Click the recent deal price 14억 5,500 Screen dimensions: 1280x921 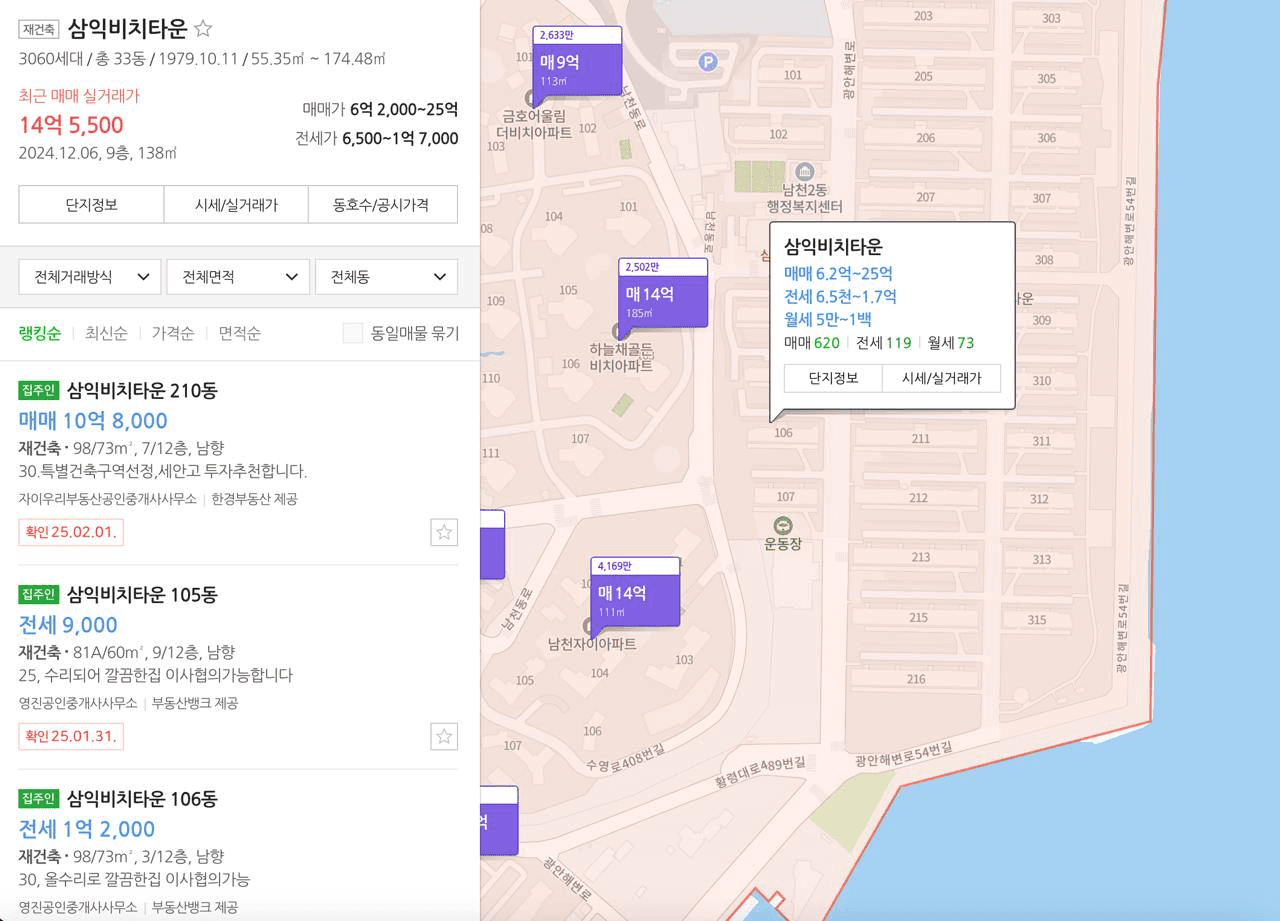[71, 125]
